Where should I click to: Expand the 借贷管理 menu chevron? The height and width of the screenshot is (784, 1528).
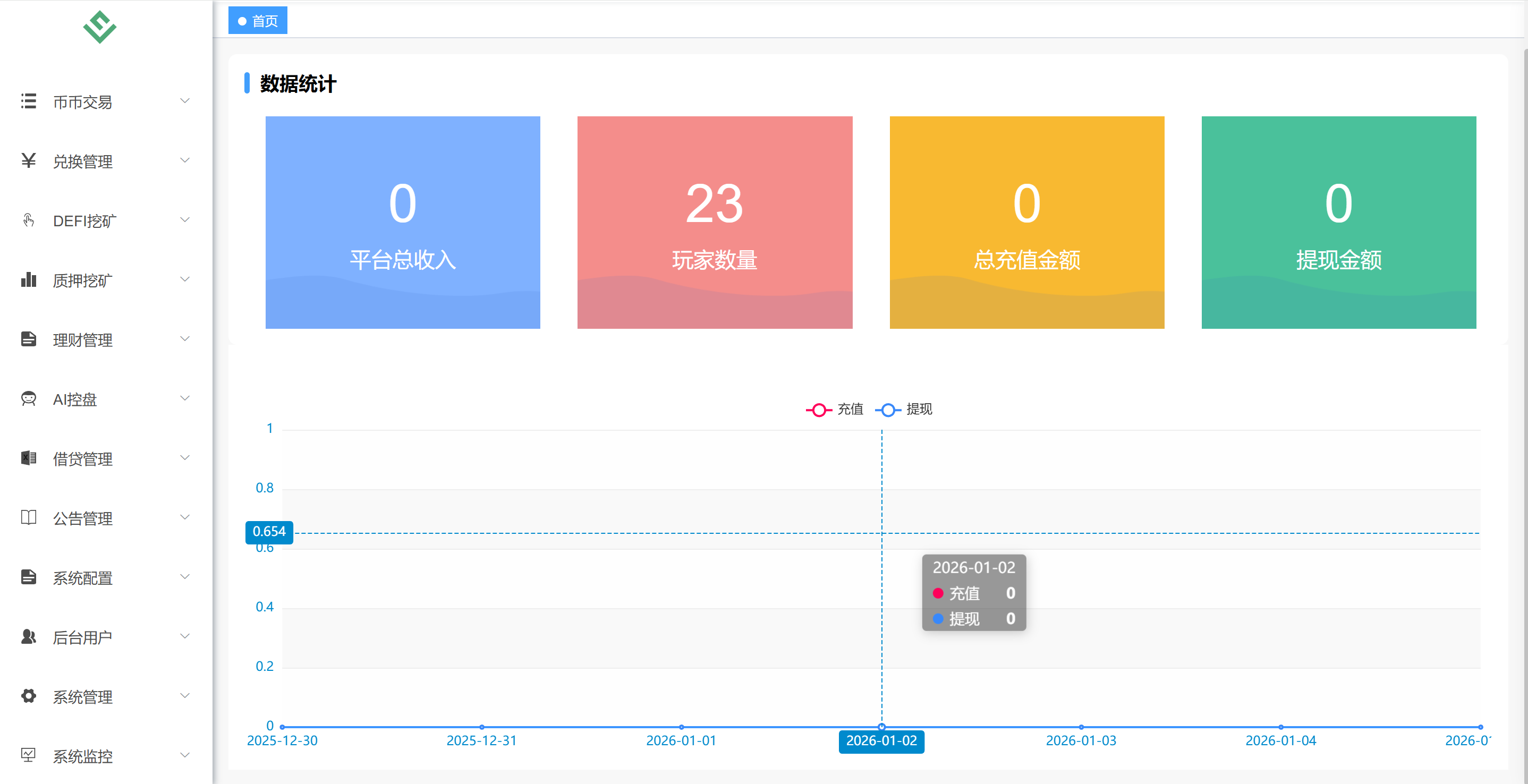pyautogui.click(x=184, y=458)
